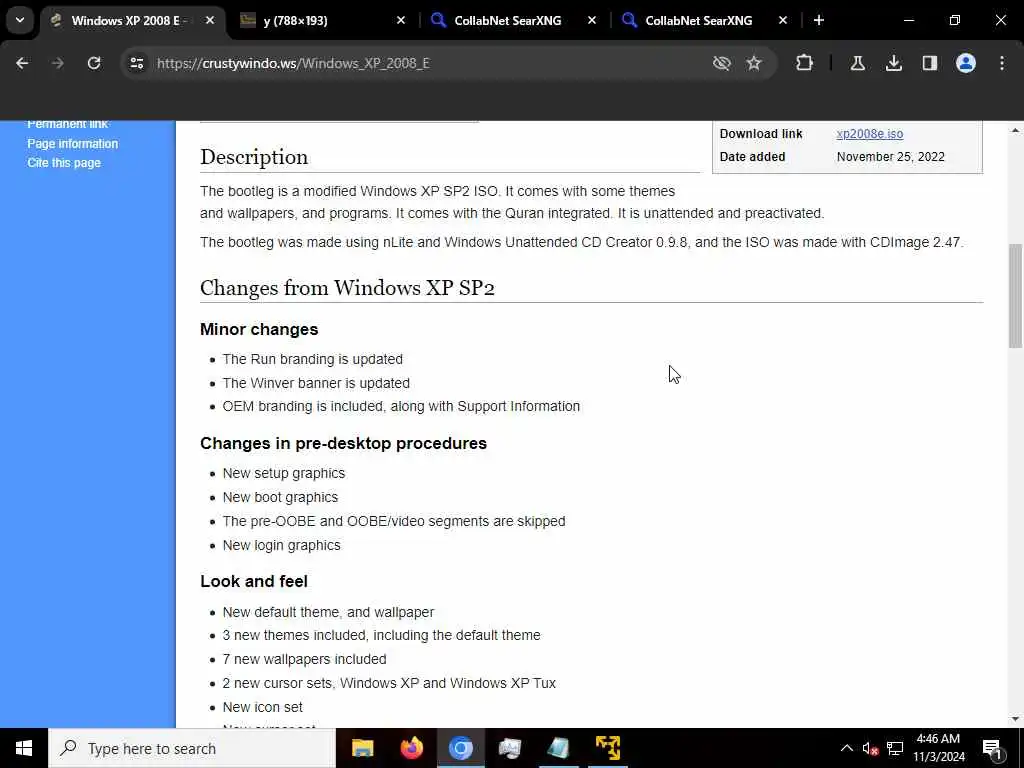This screenshot has height=768, width=1024.
Task: Close the first CollabNet SearXNG tab
Action: click(x=592, y=21)
